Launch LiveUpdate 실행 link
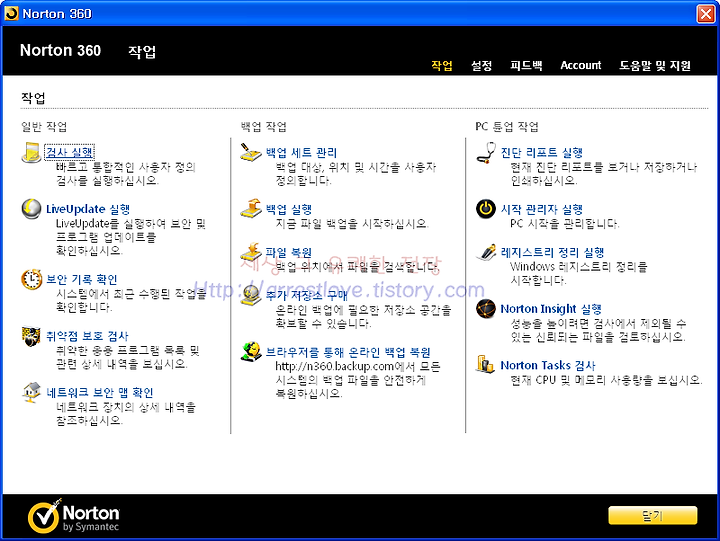 tap(88, 209)
